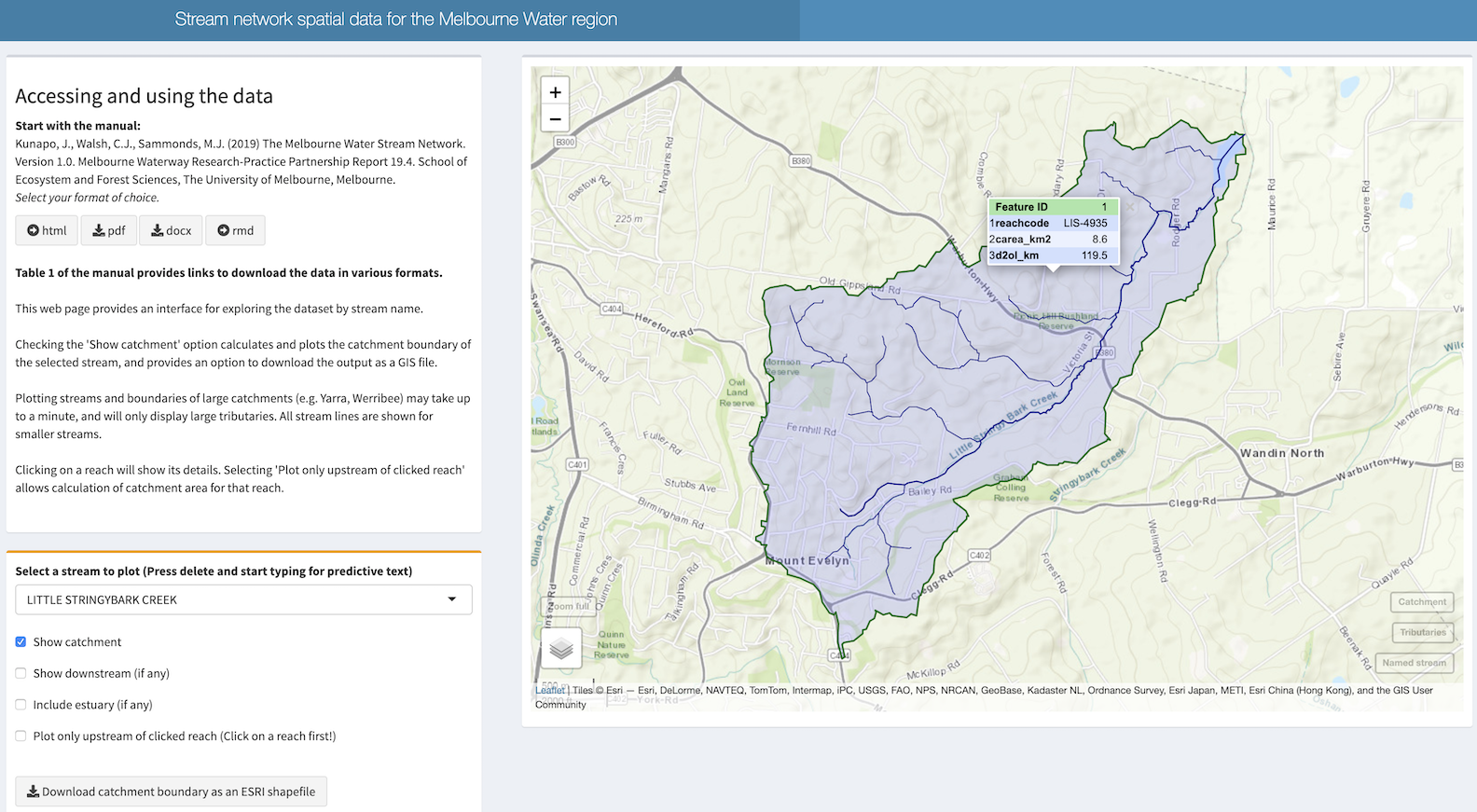Click the carea_km2 value 8.6
1477x812 pixels.
(1099, 240)
